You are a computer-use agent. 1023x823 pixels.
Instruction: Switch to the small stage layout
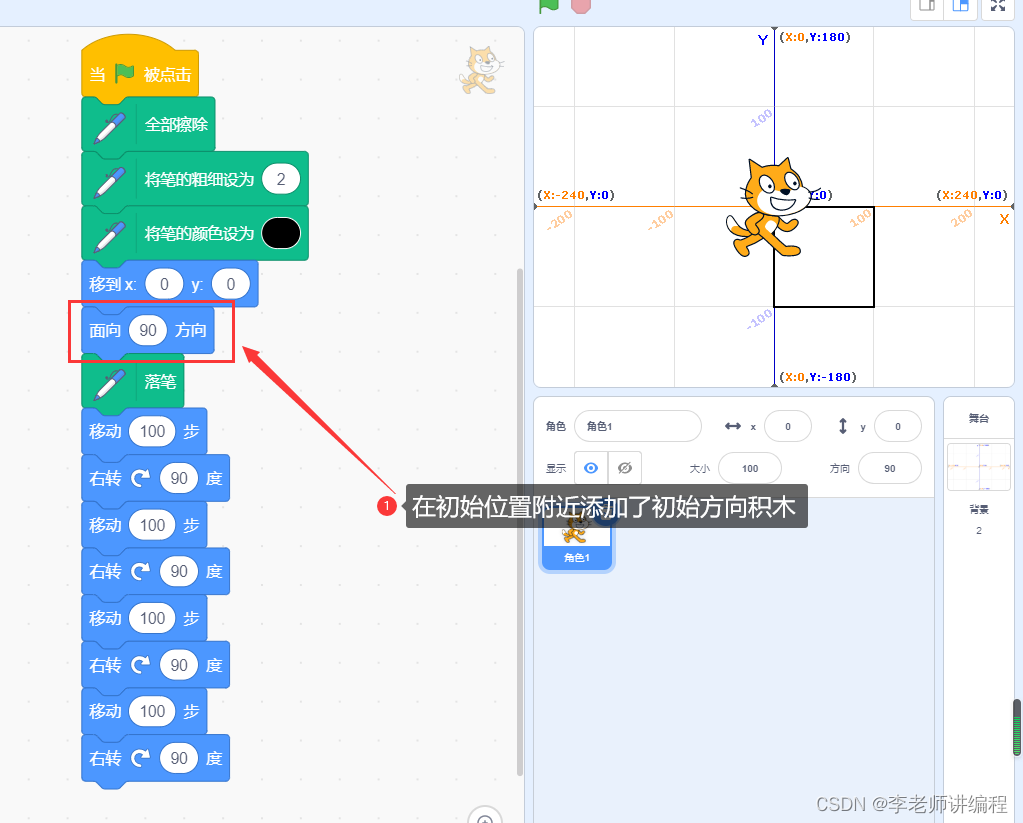point(927,7)
